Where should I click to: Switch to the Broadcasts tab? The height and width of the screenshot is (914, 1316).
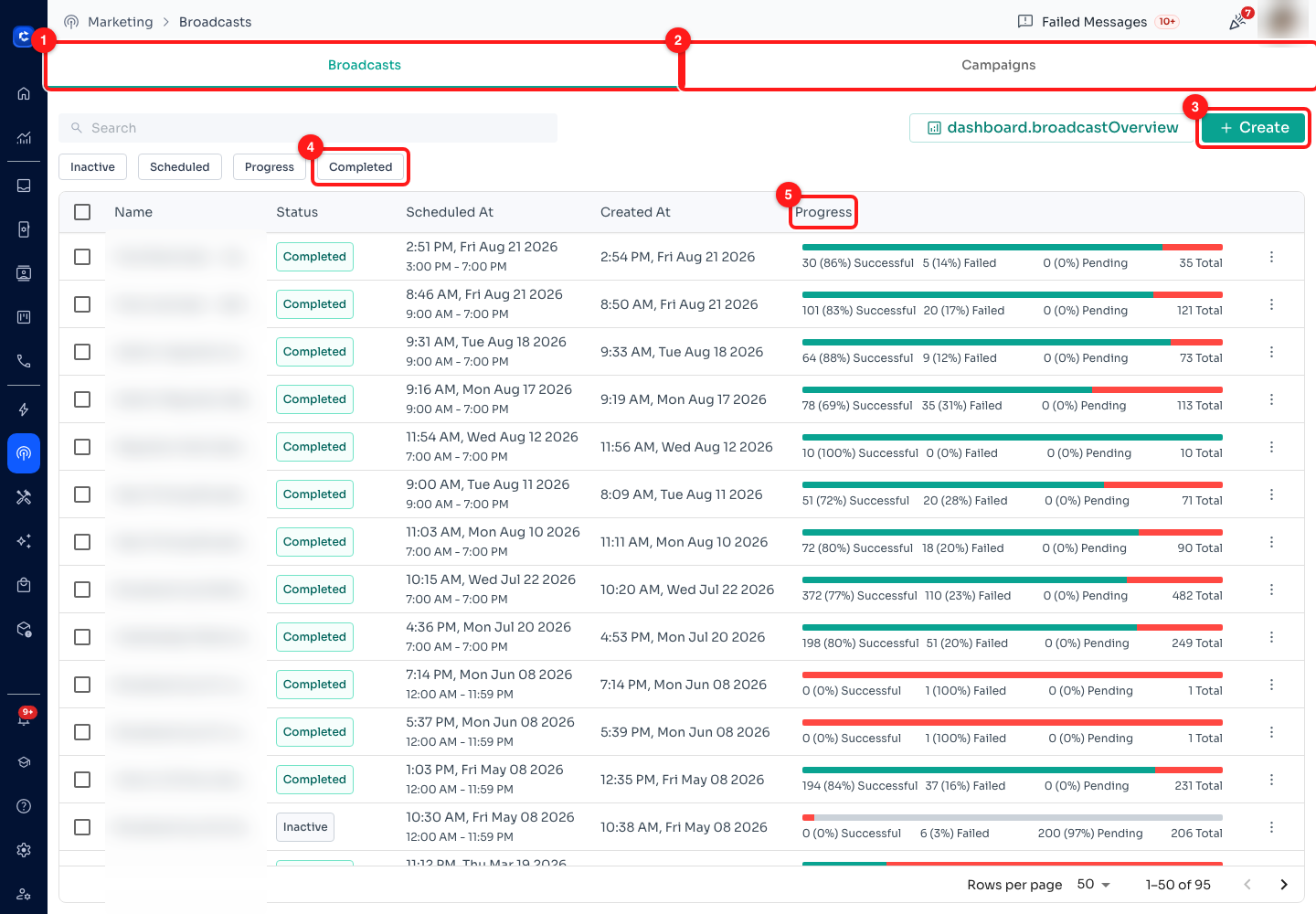[x=364, y=65]
